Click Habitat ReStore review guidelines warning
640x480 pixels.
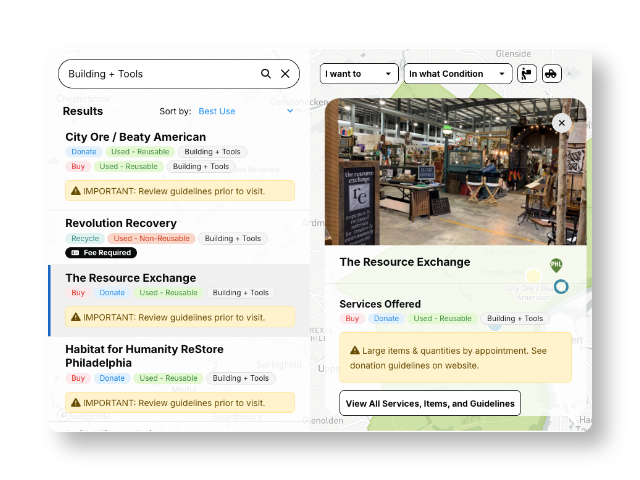[180, 402]
